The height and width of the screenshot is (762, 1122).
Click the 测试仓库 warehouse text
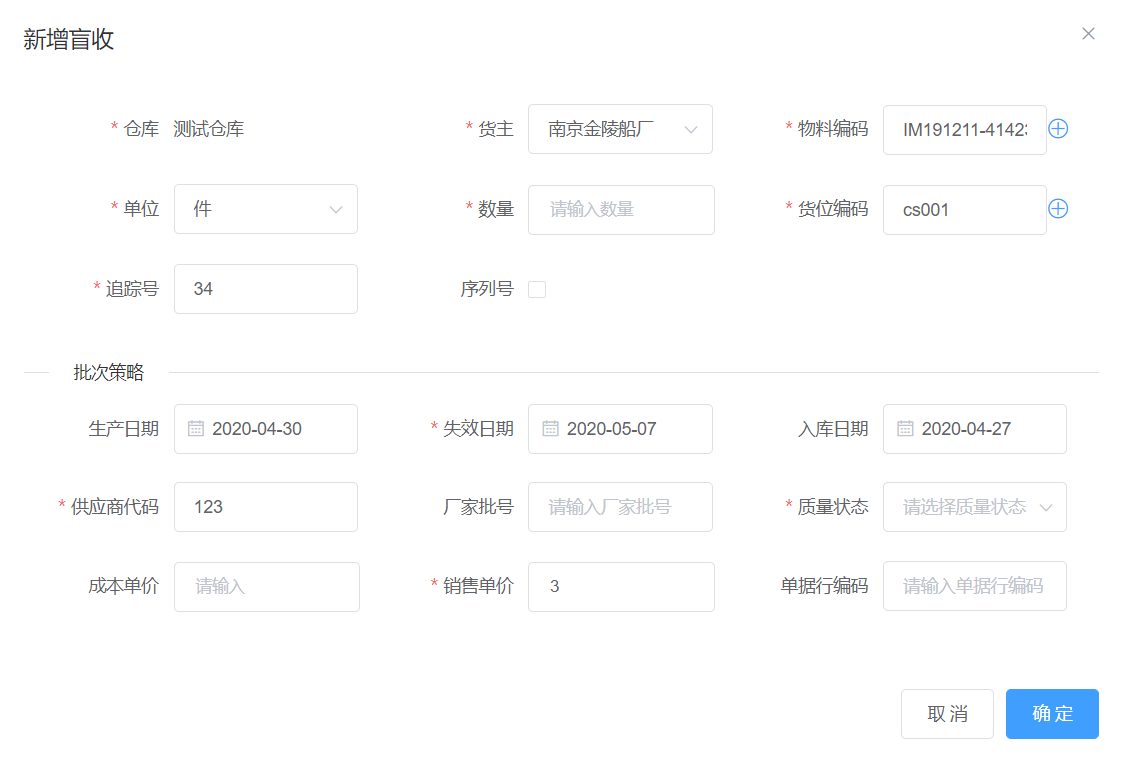[x=208, y=129]
